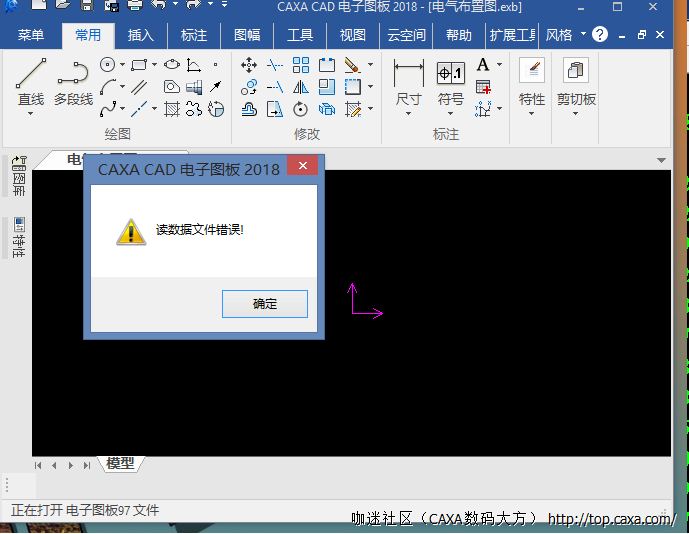Expand the circle tool dropdown arrow
Screen dimensions: 689x534
tap(122, 65)
